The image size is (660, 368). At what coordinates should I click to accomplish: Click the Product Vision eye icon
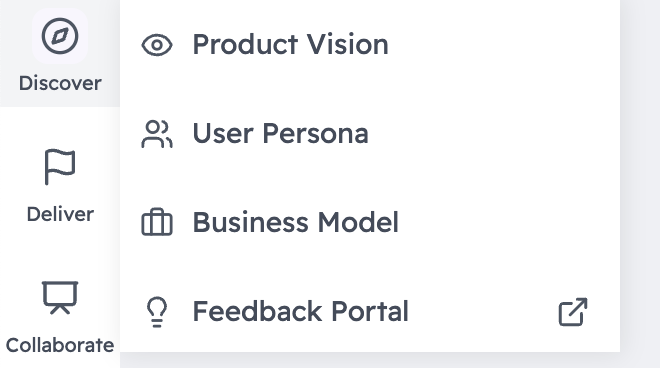pyautogui.click(x=157, y=45)
